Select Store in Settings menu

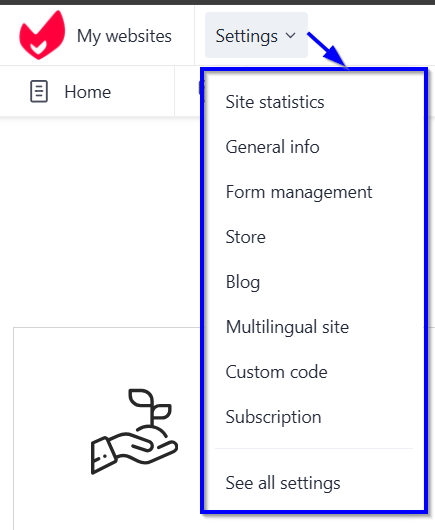point(245,237)
